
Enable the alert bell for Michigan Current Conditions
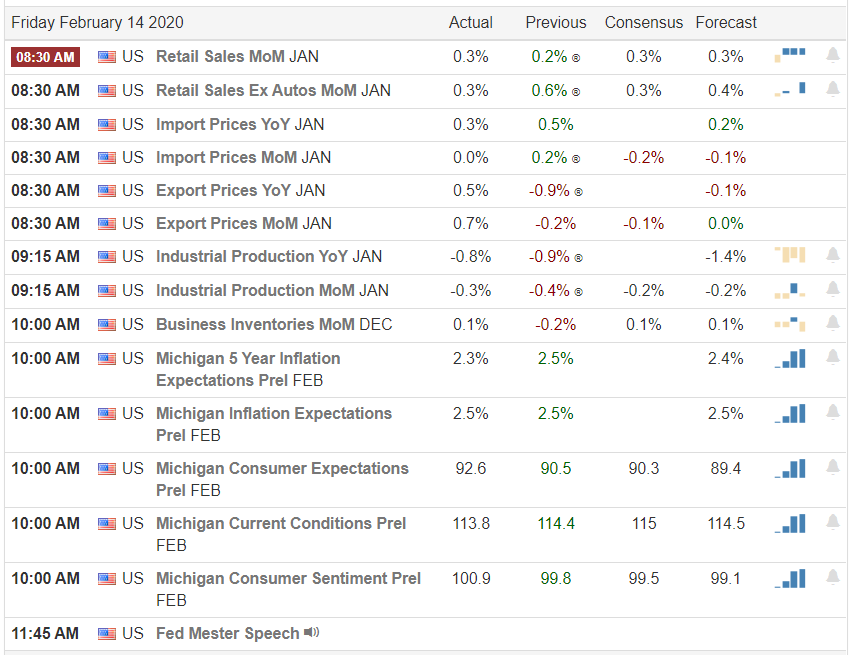click(x=833, y=523)
